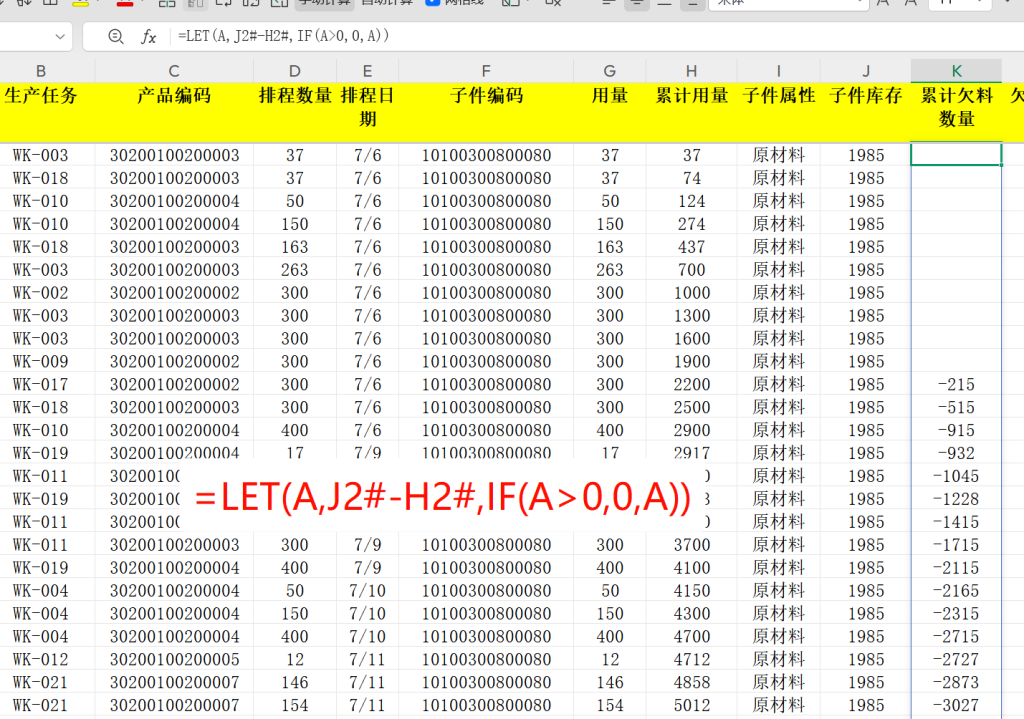Click the -1415 shortage cell

point(956,521)
